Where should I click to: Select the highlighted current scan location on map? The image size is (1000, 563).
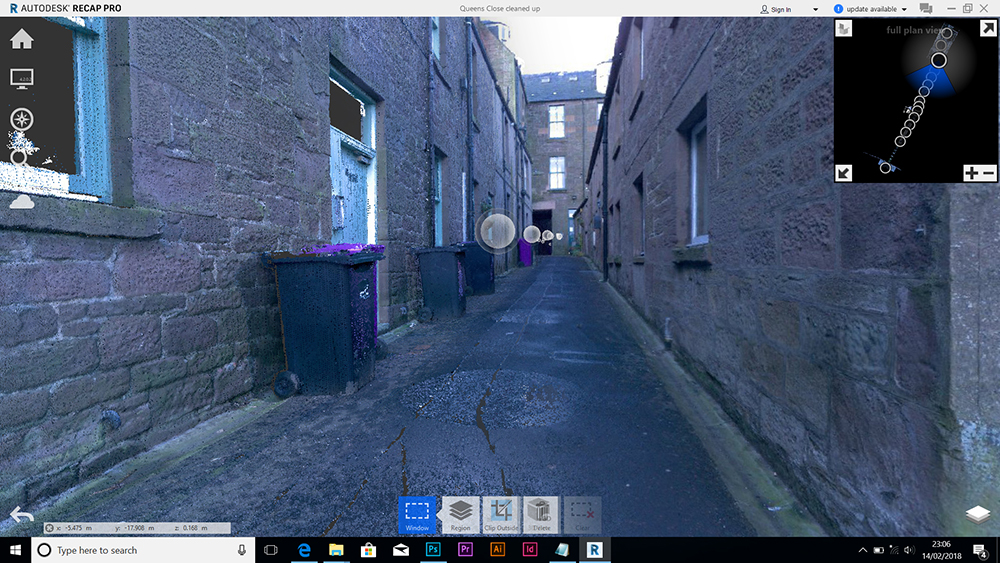[x=938, y=60]
